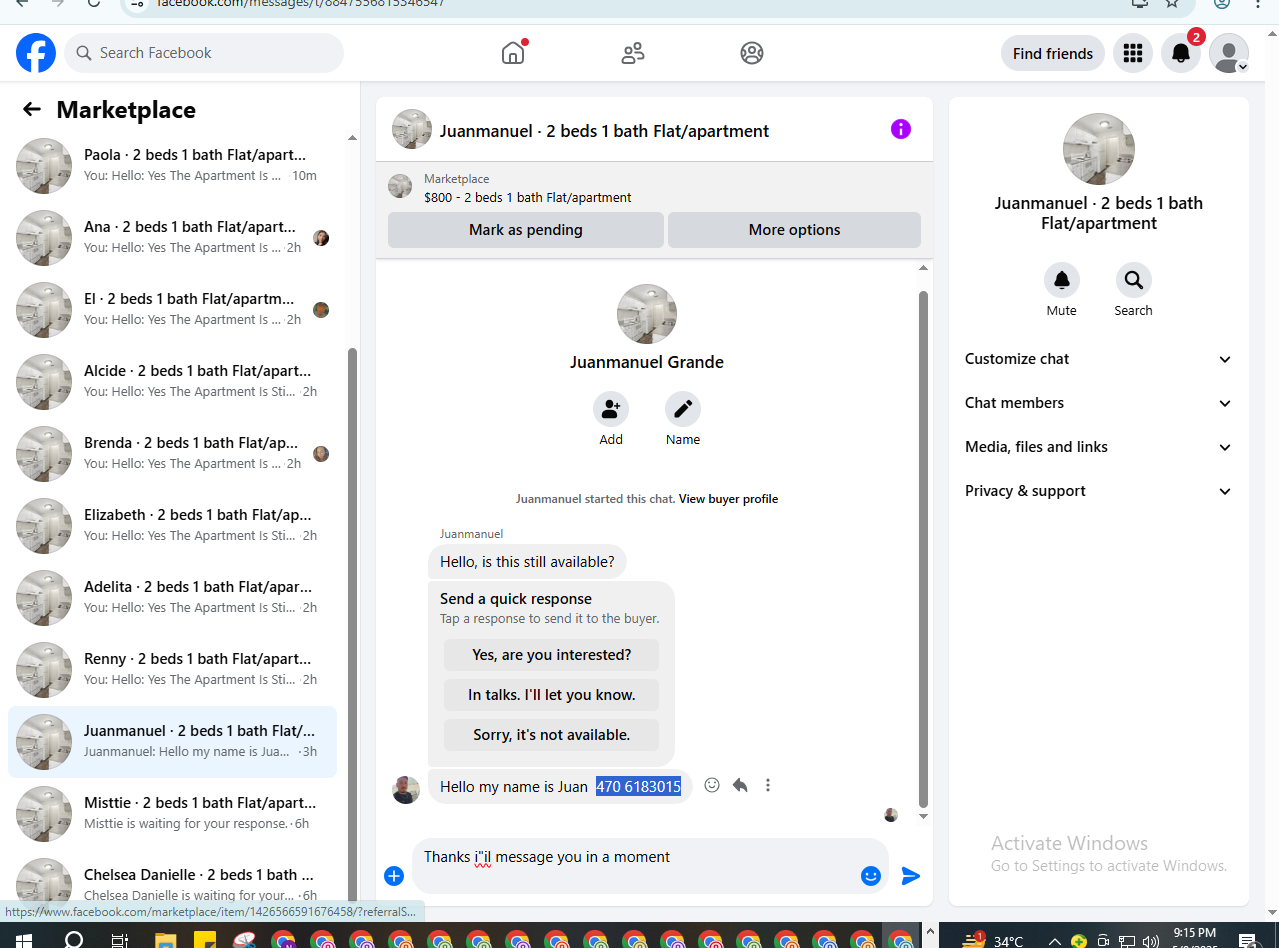
Task: Click the Search Facebook field
Action: [204, 53]
